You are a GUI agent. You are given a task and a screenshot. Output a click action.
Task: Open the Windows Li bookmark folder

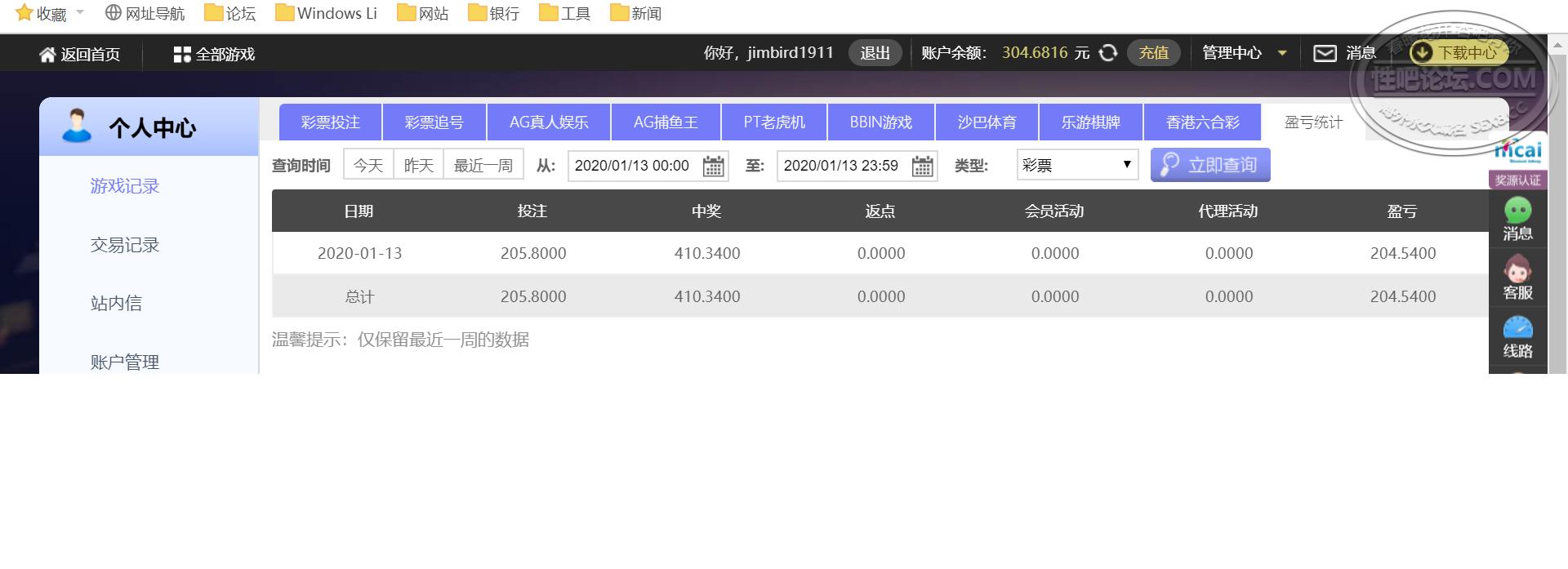click(326, 13)
